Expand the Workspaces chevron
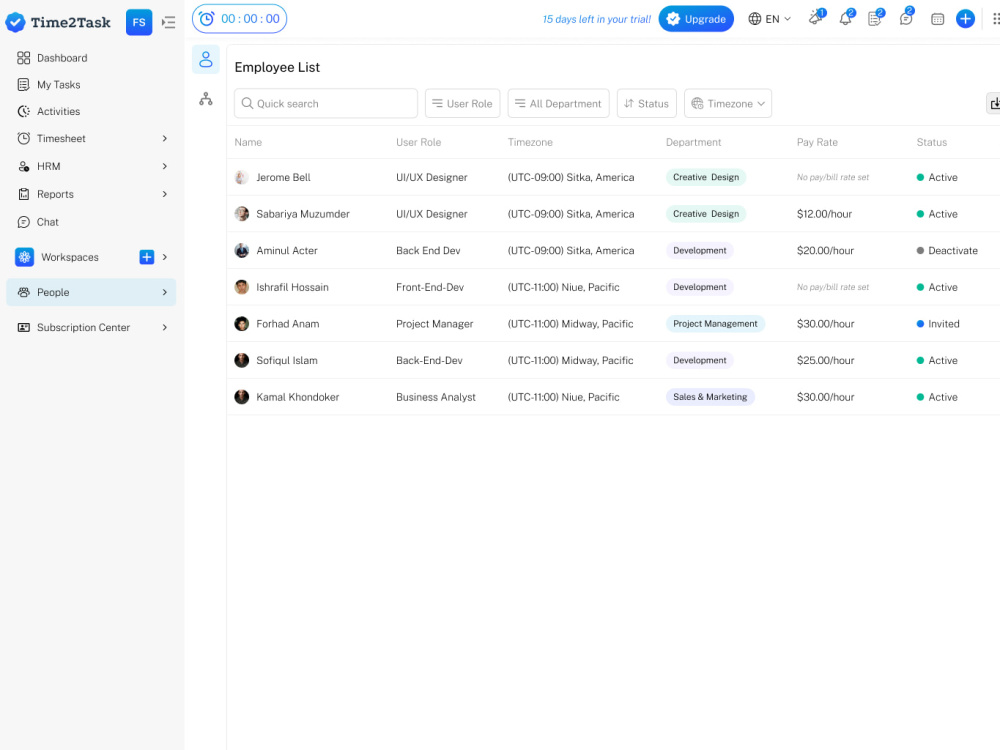Viewport: 1000px width, 750px height. point(165,257)
